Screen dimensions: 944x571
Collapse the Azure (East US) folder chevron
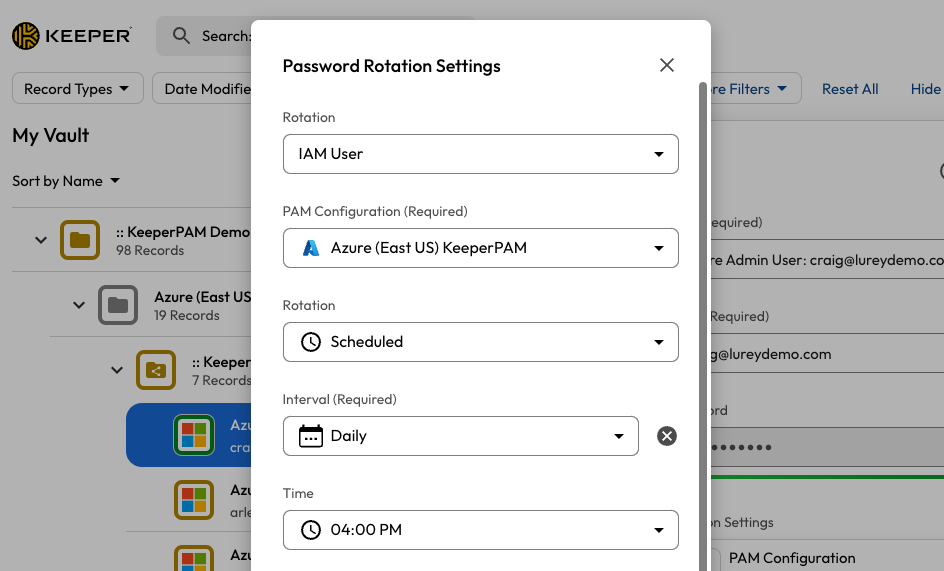(x=79, y=305)
